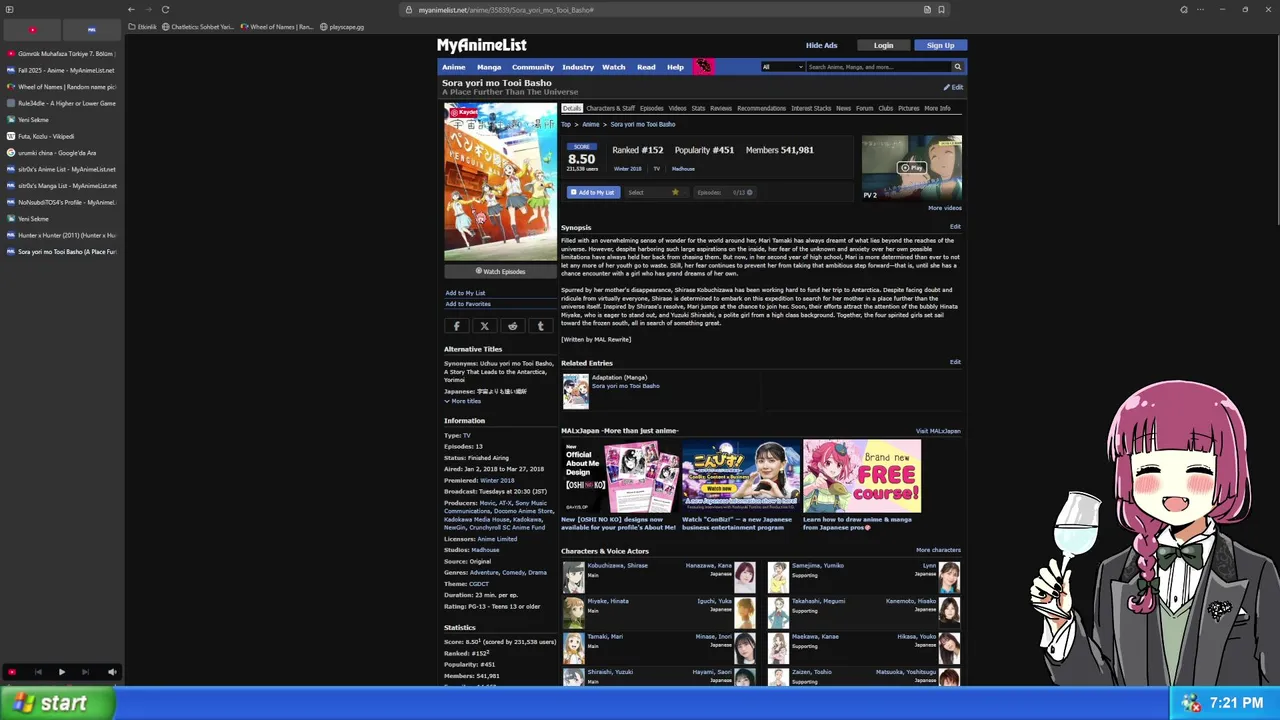
Task: Open the Industry navigation menu
Action: pyautogui.click(x=578, y=67)
